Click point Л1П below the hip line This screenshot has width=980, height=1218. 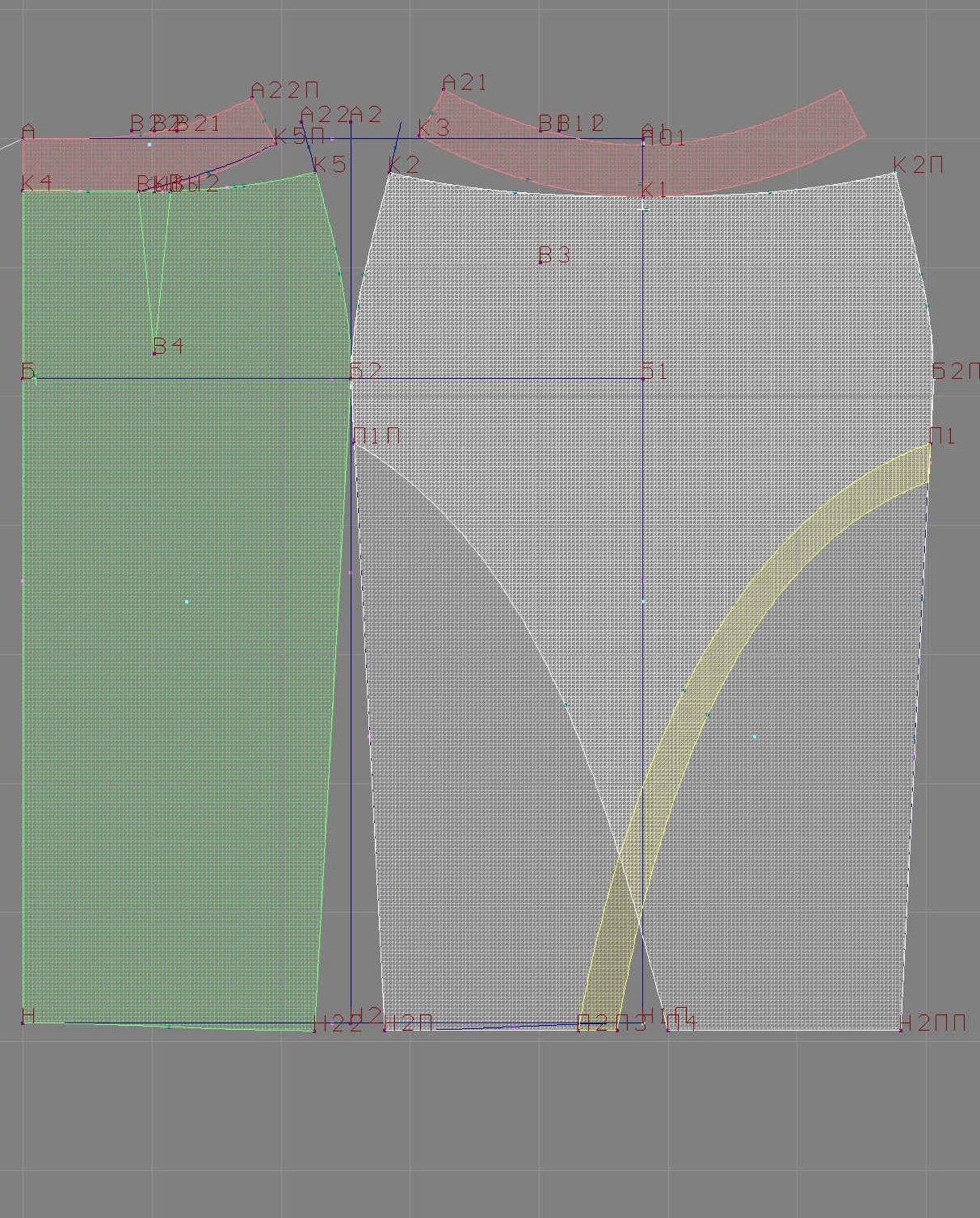coord(354,443)
